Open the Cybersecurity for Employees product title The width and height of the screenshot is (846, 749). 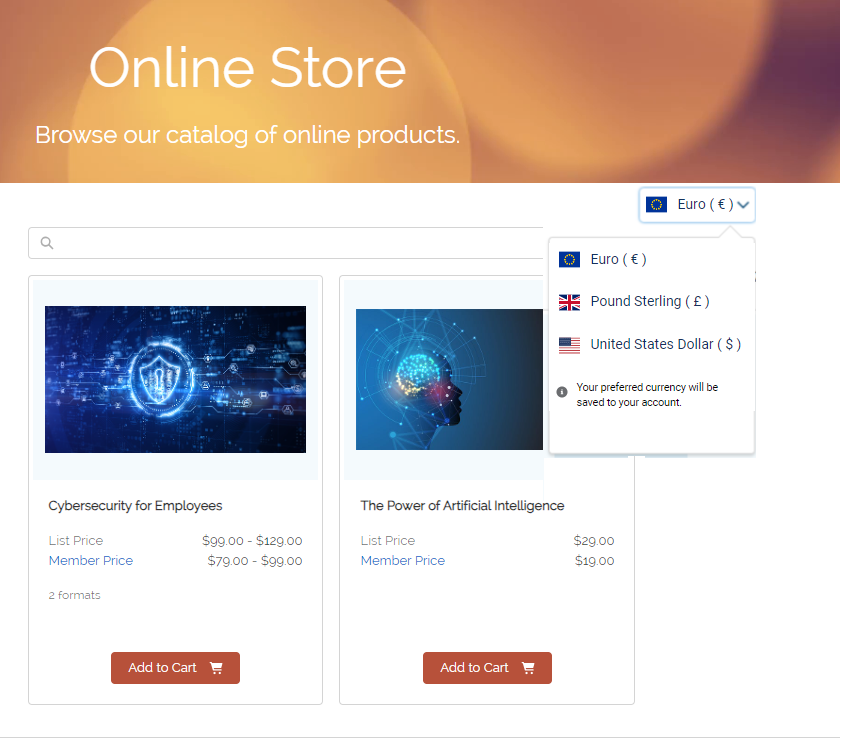pos(135,506)
